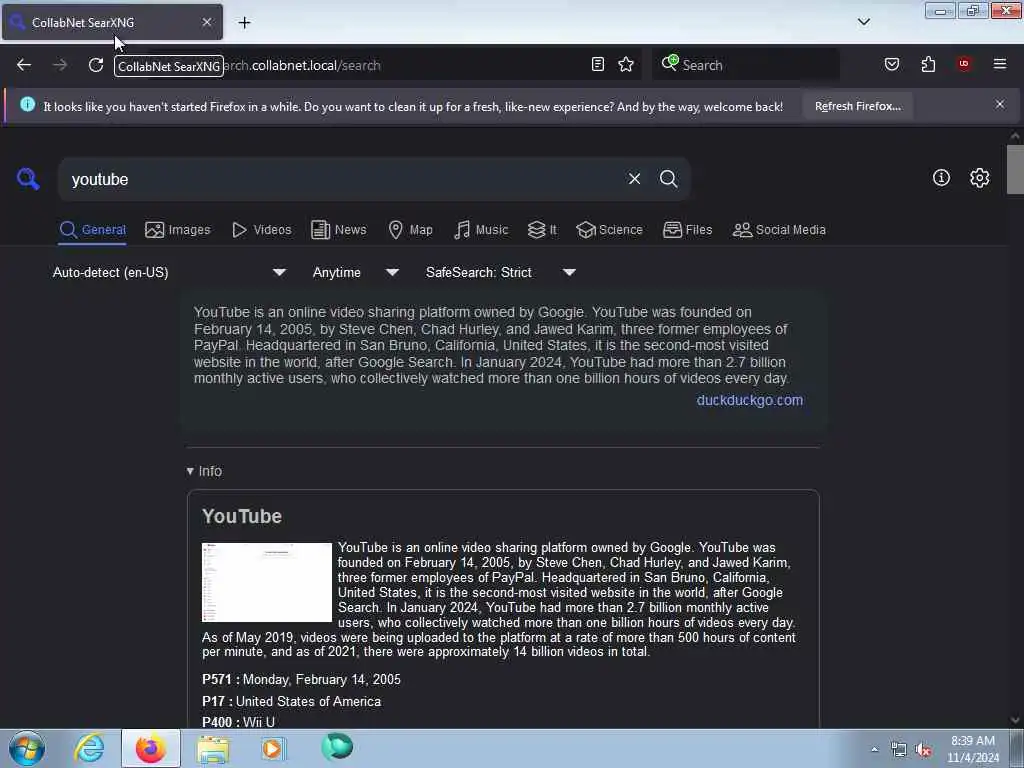Screen dimensions: 1024x768
Task: Click the browser Forward arrow
Action: pos(60,65)
